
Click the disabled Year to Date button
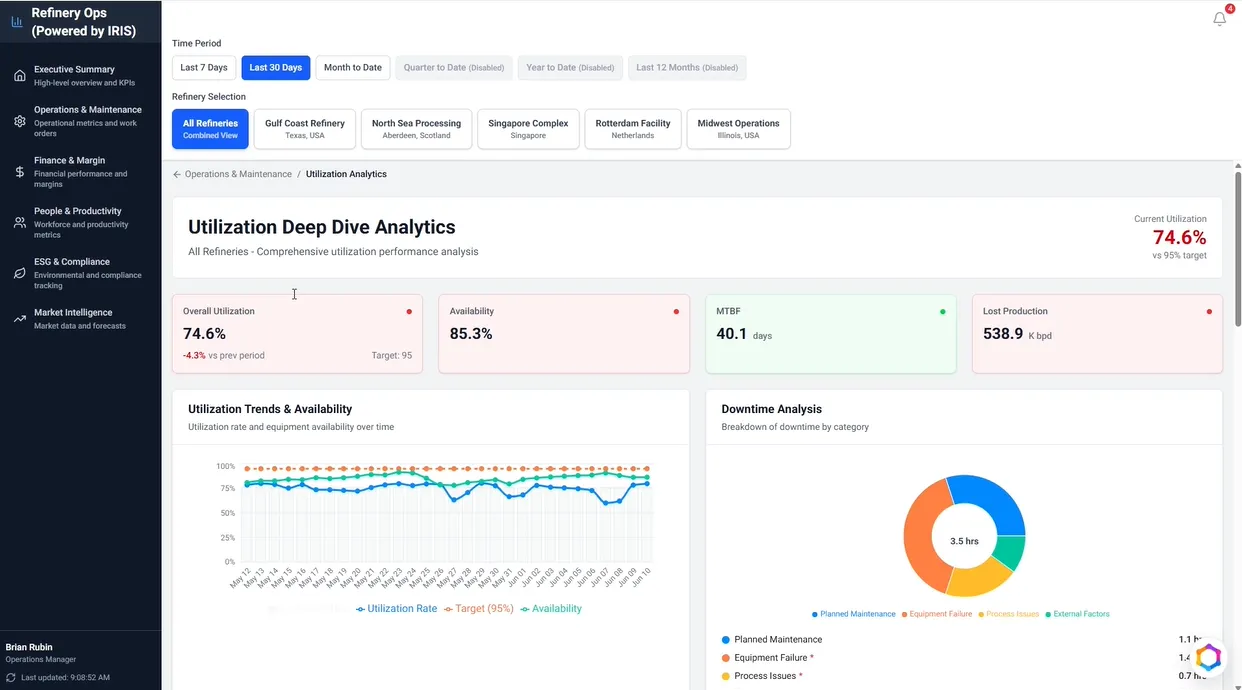(x=570, y=68)
